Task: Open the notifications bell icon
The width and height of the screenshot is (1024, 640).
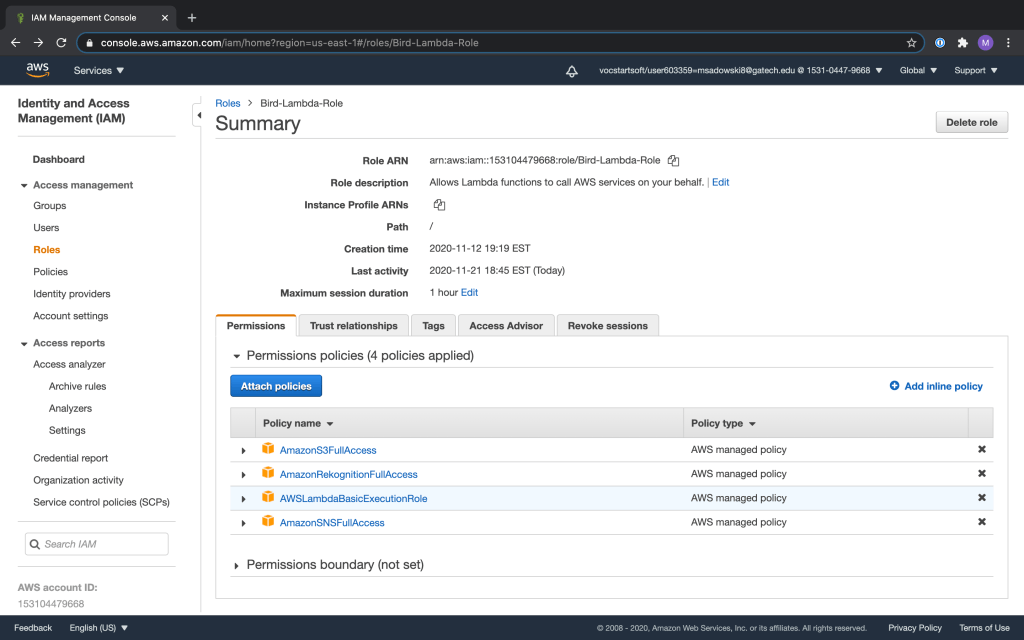Action: click(x=572, y=71)
